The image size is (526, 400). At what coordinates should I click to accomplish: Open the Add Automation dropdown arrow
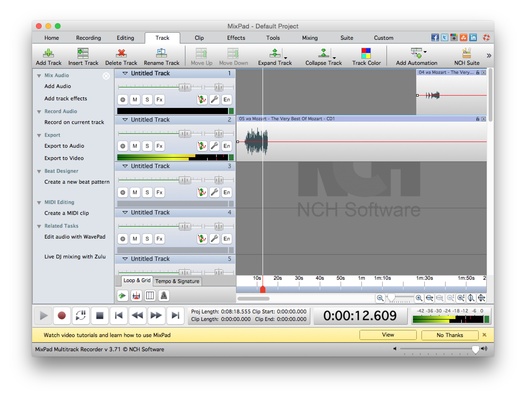coord(425,52)
